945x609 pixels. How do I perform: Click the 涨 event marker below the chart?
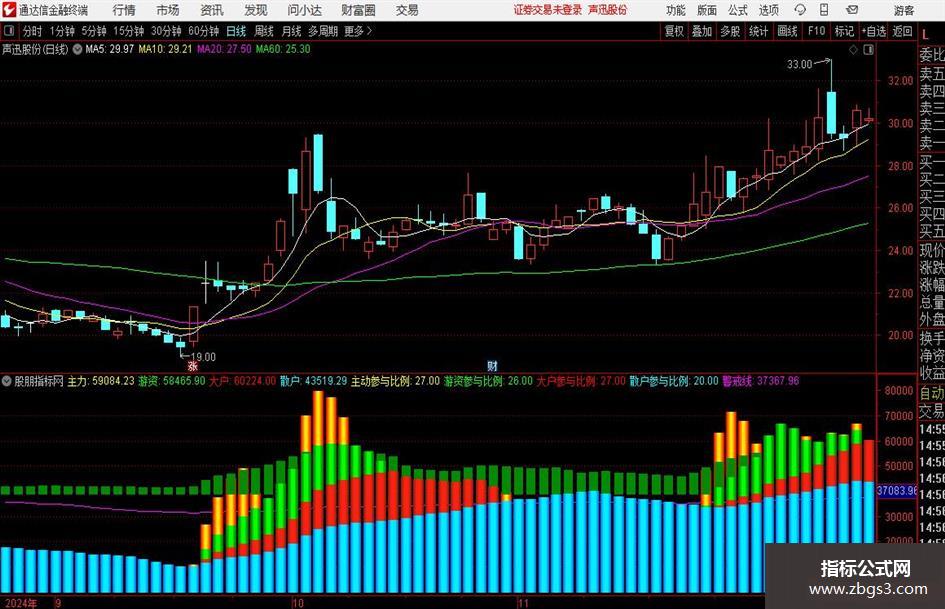[x=192, y=366]
